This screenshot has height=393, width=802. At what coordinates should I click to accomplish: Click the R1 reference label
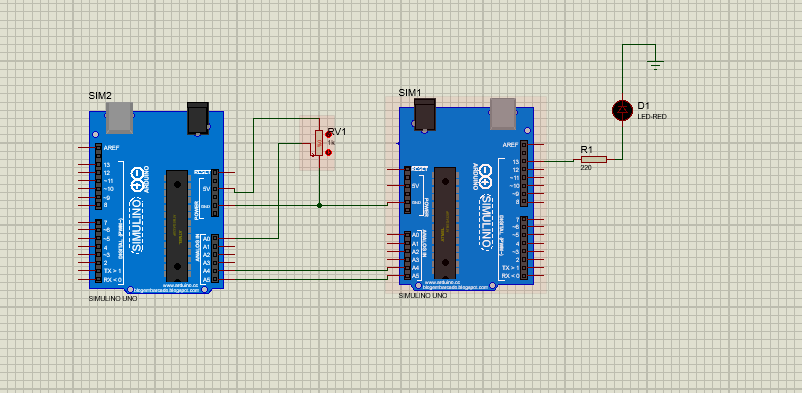coord(586,150)
